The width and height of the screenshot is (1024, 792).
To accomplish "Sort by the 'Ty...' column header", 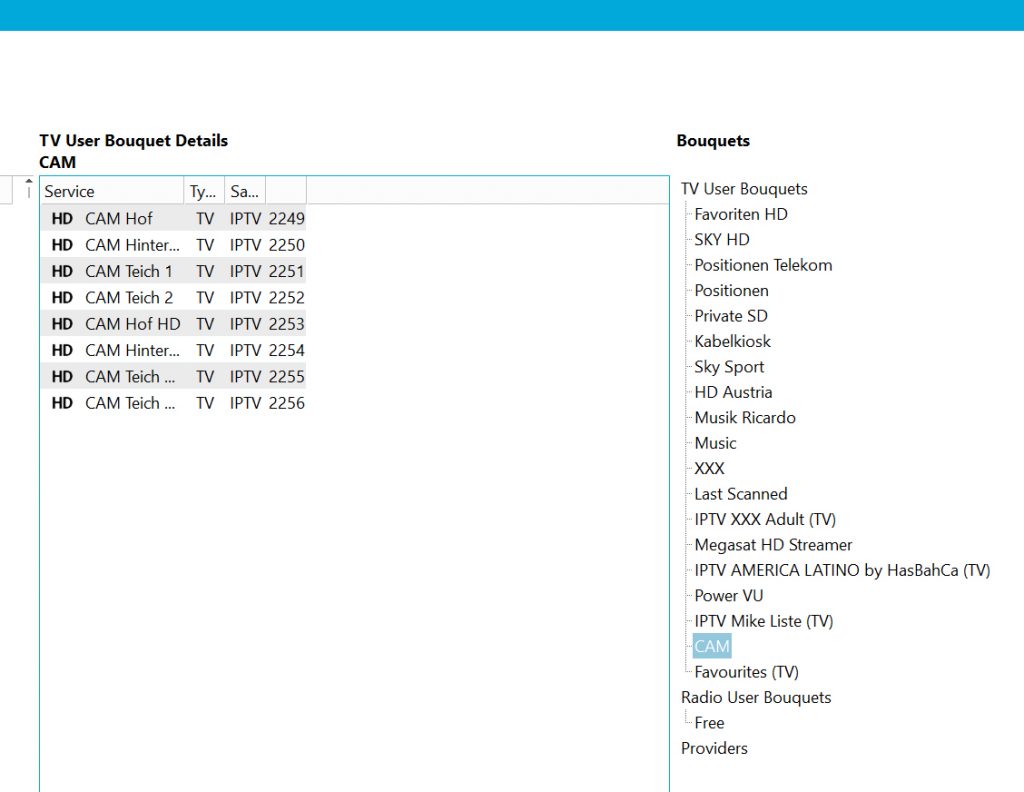I will point(204,191).
